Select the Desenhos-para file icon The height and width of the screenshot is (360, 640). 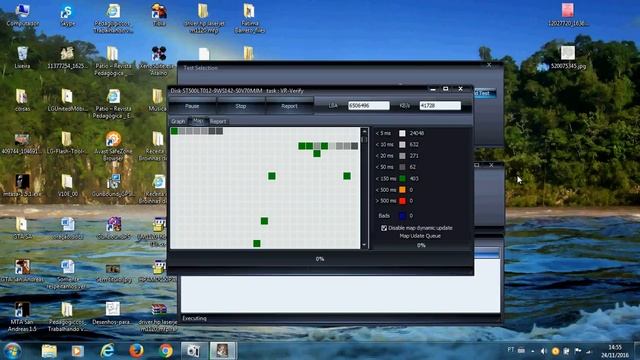(112, 313)
